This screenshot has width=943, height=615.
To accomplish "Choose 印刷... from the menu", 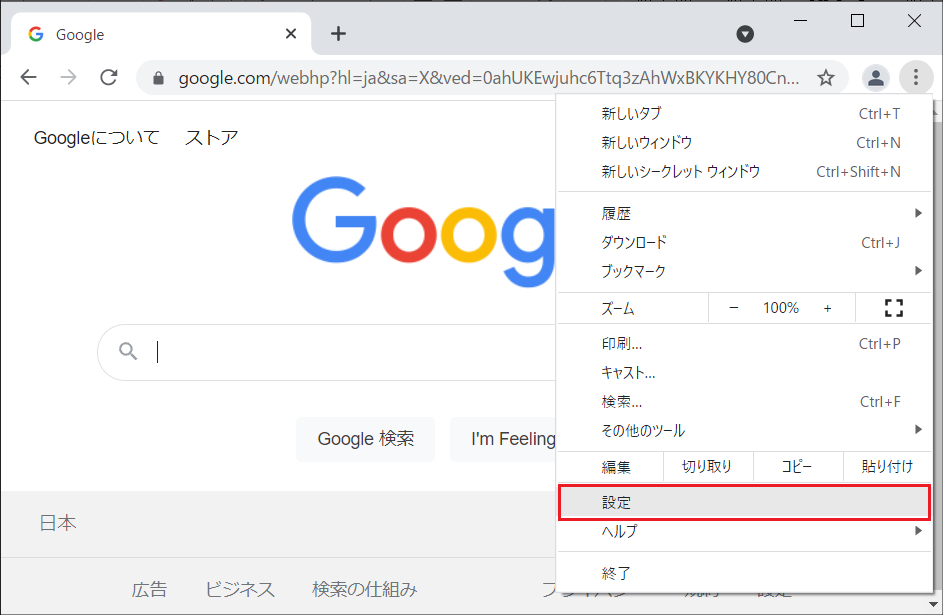I will pos(745,344).
